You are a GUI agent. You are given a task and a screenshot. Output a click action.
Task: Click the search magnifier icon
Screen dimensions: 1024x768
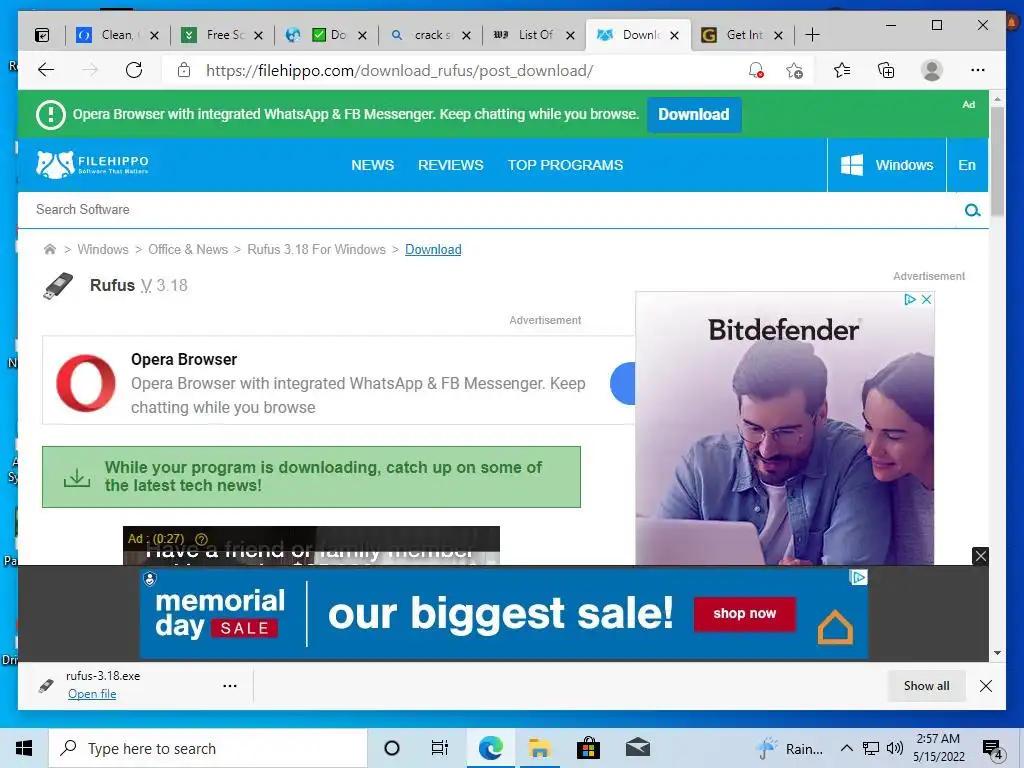972,210
